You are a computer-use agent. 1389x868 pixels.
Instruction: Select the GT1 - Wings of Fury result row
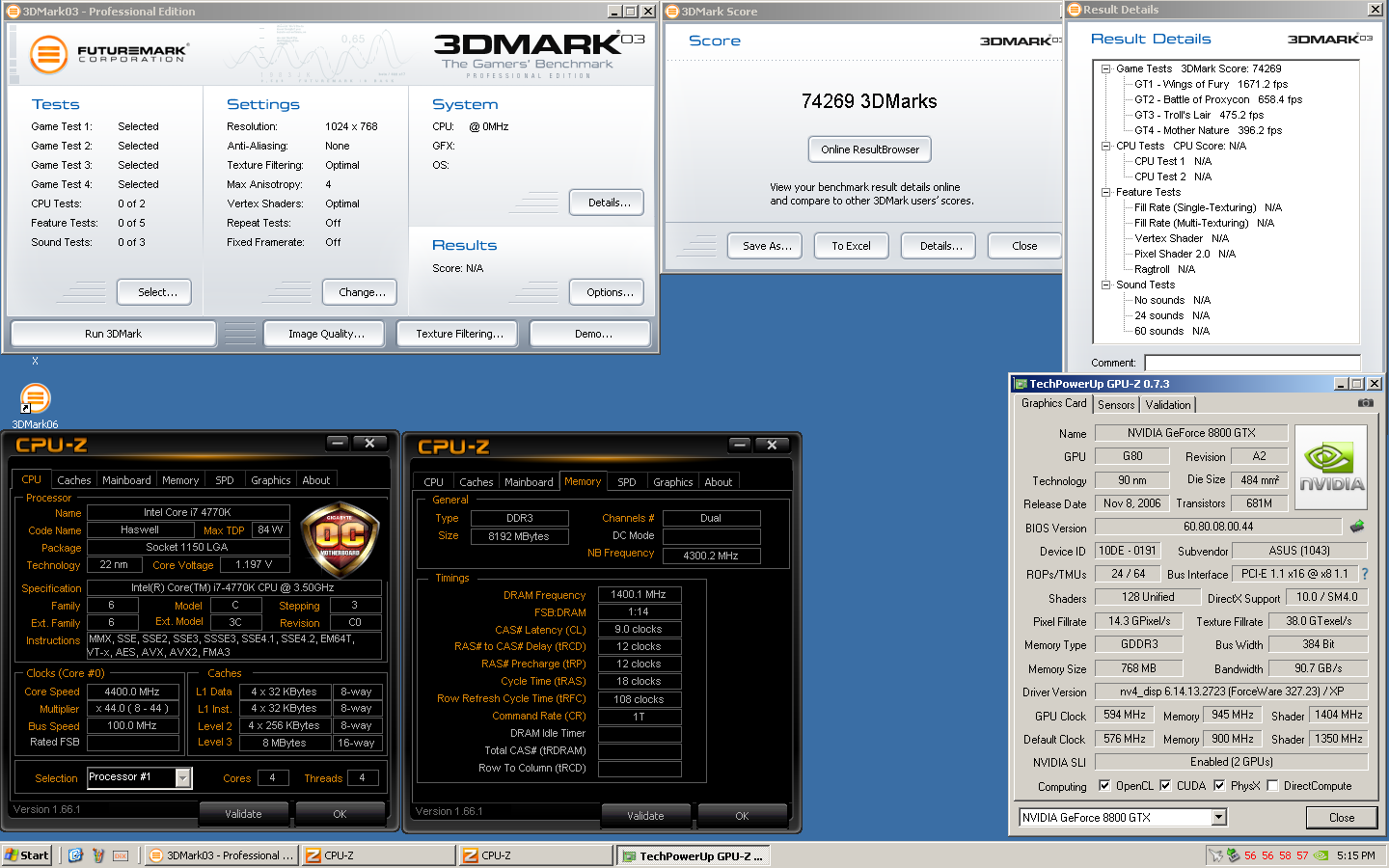(1211, 84)
